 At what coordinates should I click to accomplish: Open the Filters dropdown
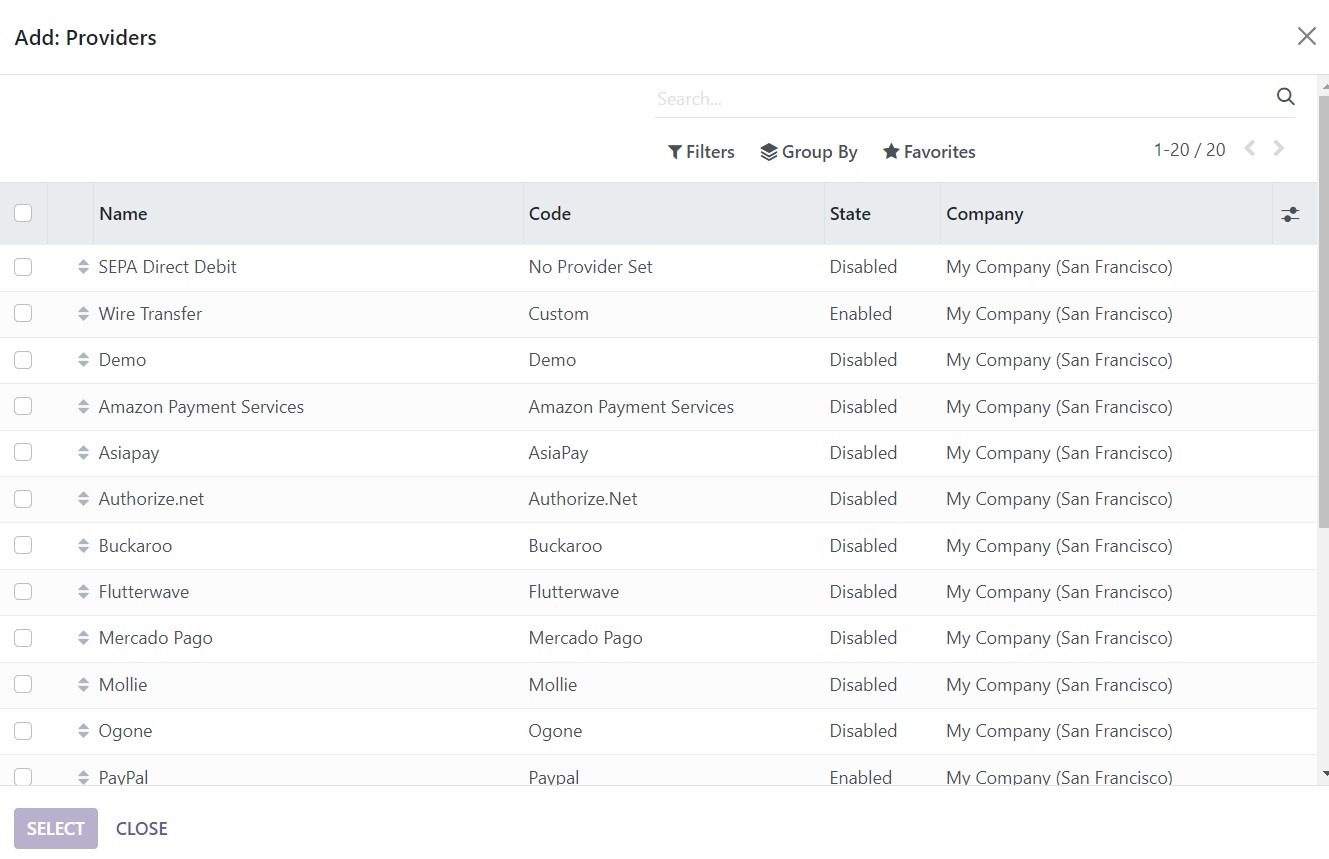point(701,152)
